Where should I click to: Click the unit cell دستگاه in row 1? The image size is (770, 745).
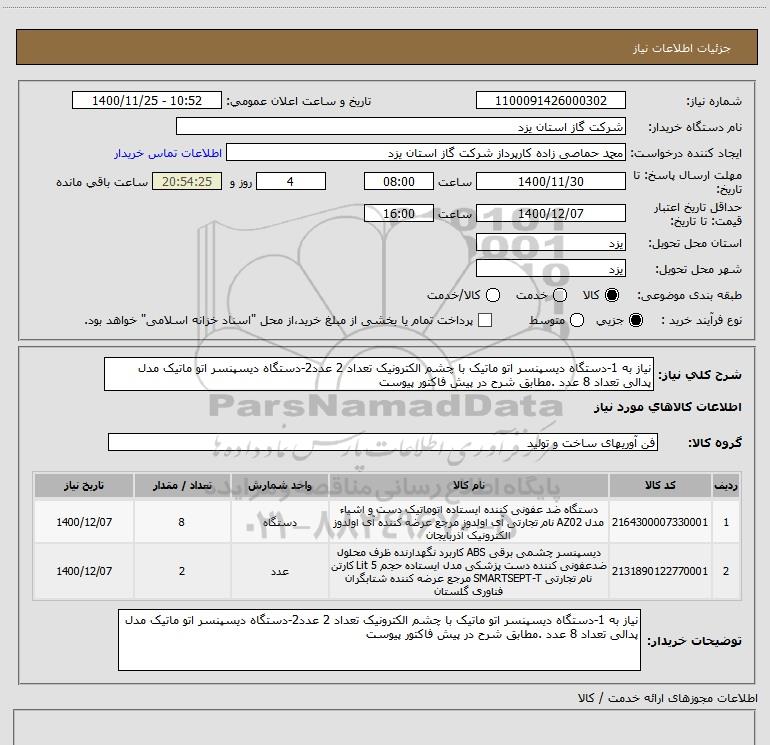(280, 522)
